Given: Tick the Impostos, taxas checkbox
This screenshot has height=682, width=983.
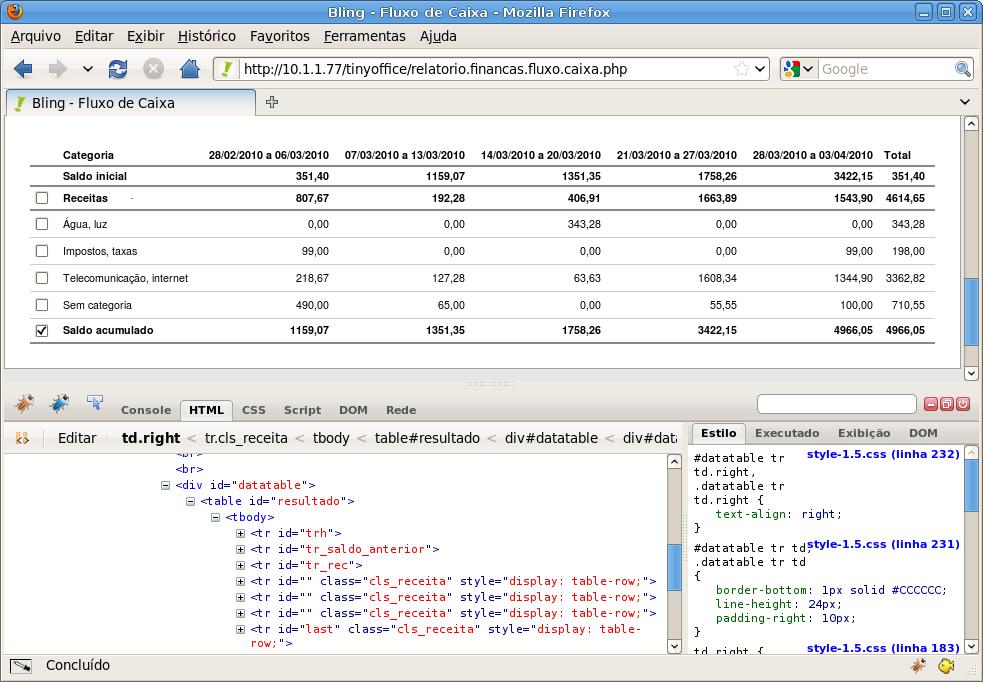Looking at the screenshot, I should 42,251.
